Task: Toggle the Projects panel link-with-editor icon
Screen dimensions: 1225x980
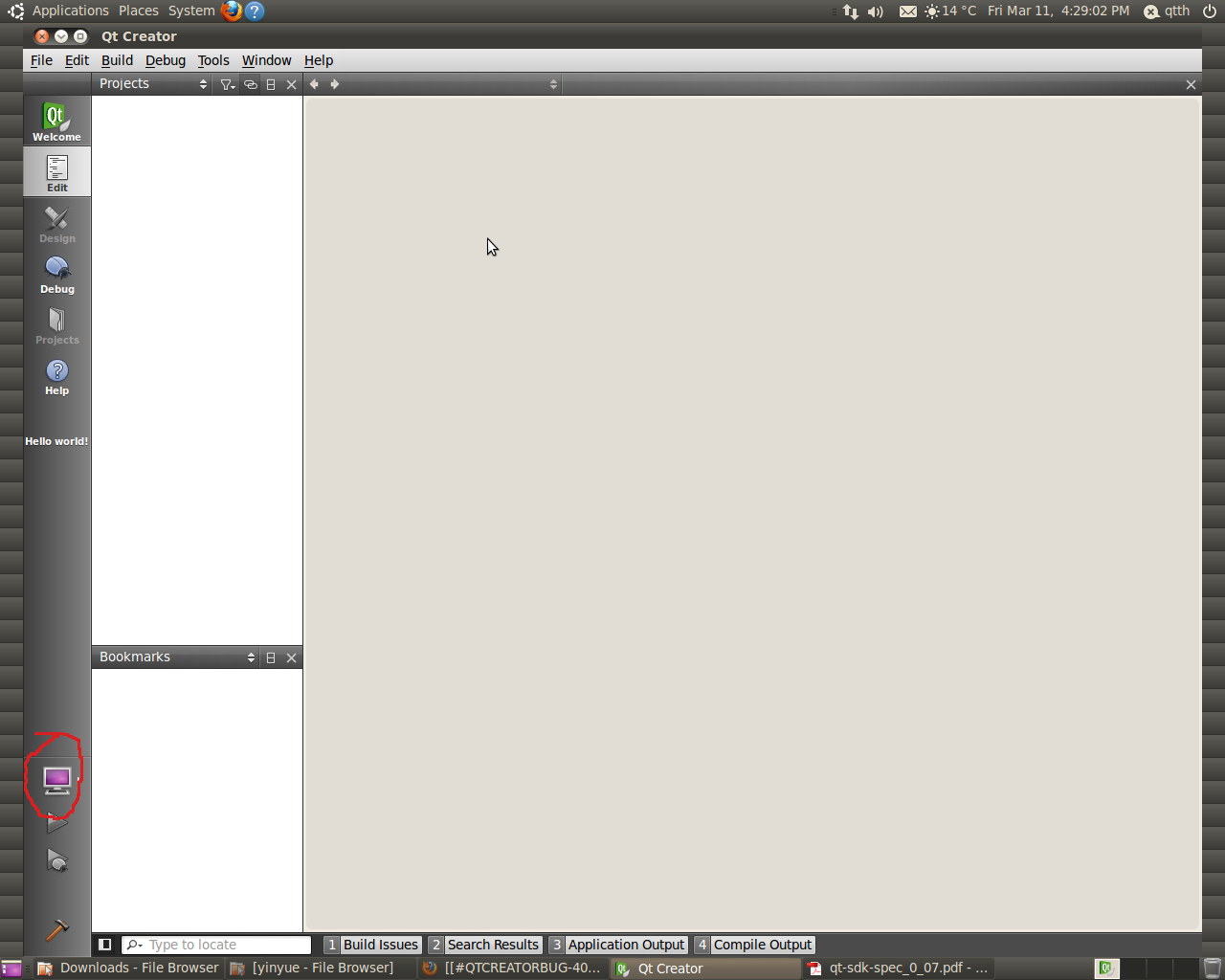Action: click(x=250, y=84)
